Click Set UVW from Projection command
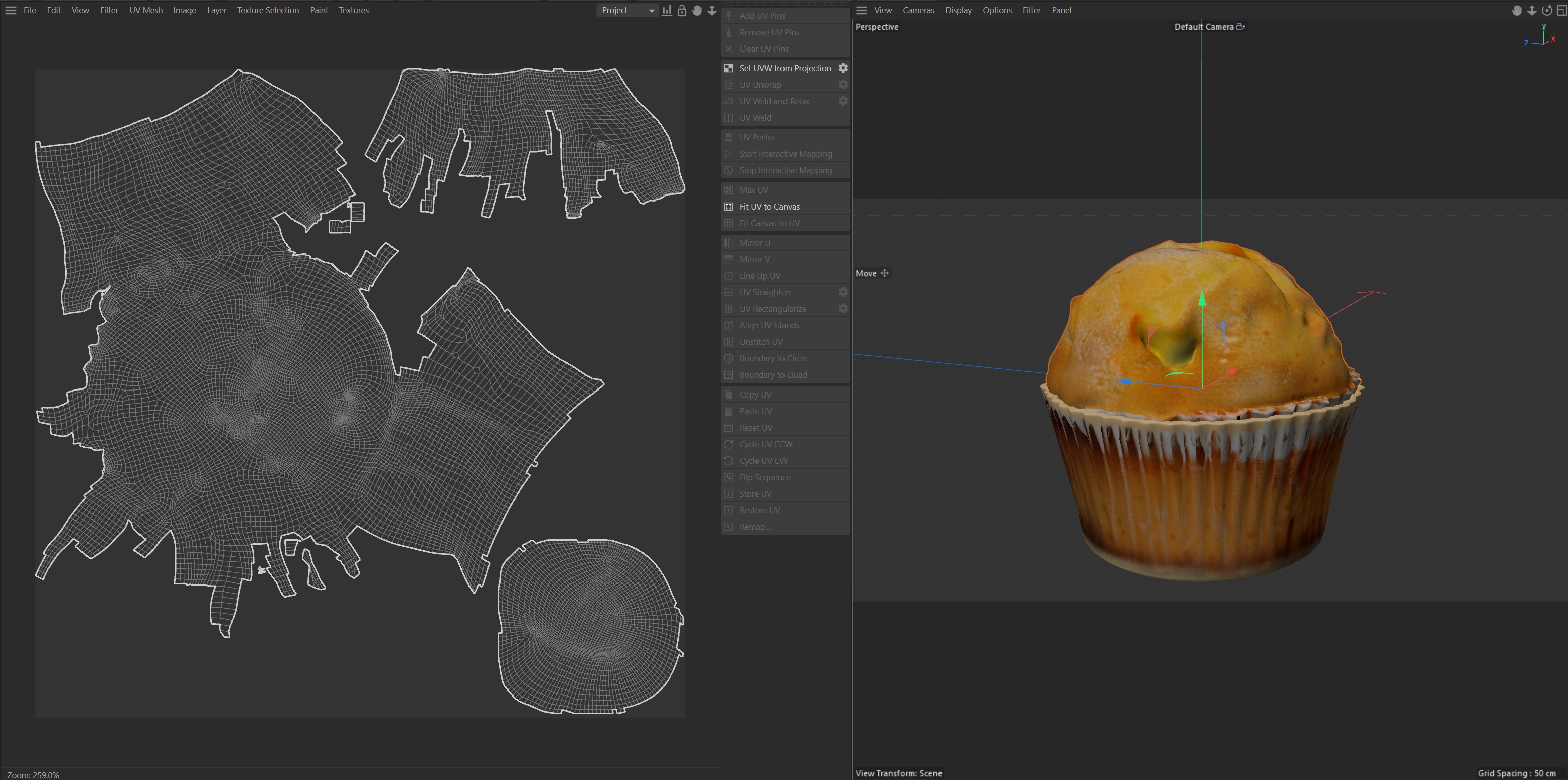 pos(785,68)
